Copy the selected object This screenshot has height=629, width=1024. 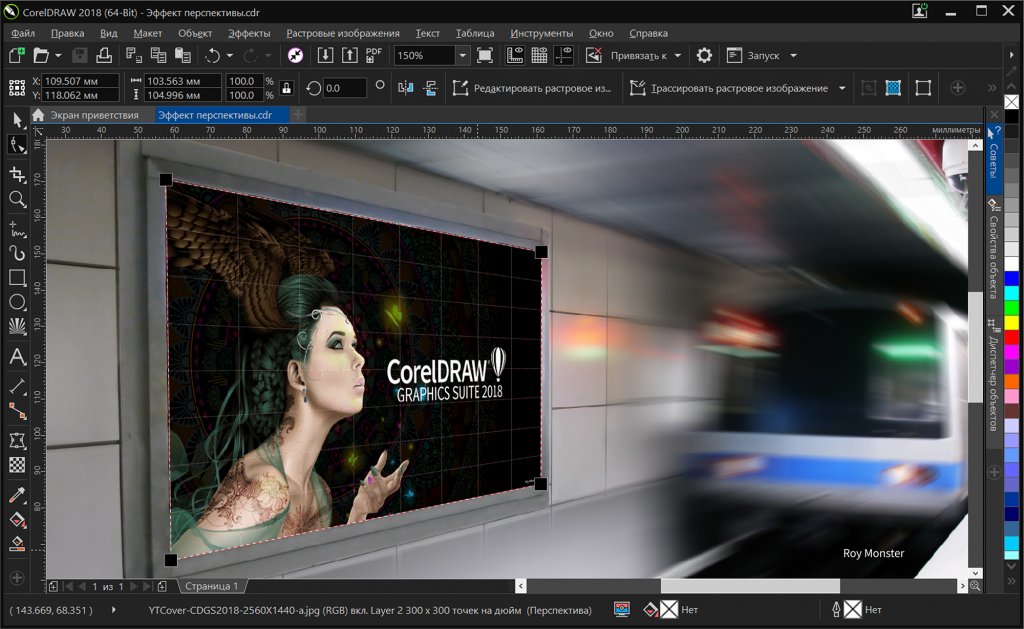point(158,56)
